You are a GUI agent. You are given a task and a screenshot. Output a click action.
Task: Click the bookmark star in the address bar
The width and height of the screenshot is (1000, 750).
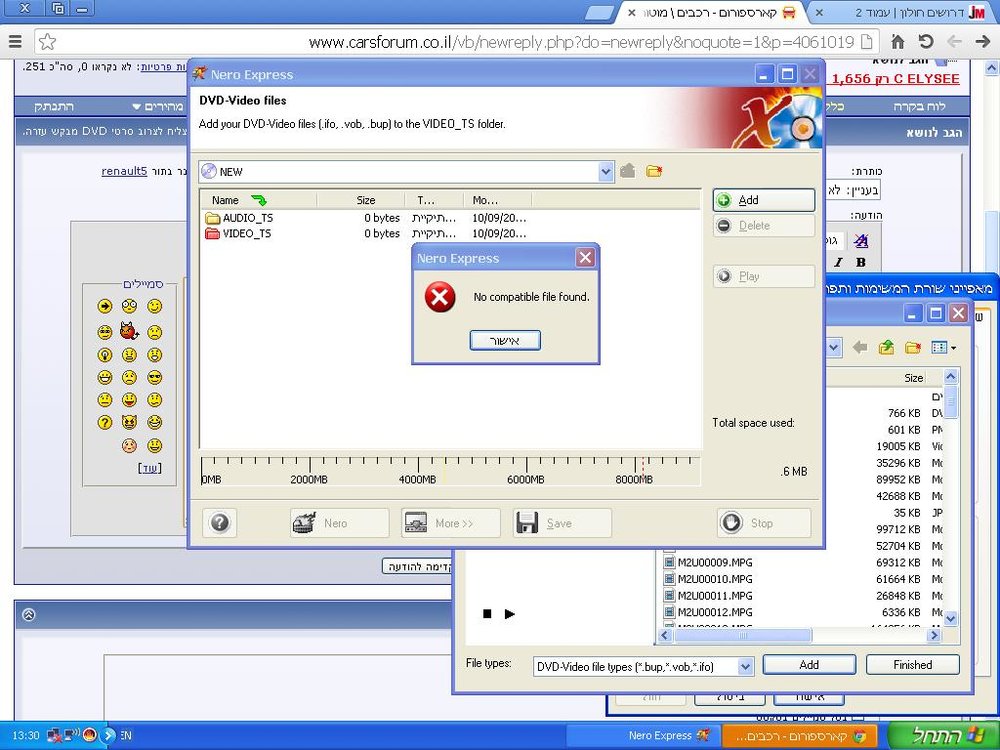pyautogui.click(x=47, y=42)
